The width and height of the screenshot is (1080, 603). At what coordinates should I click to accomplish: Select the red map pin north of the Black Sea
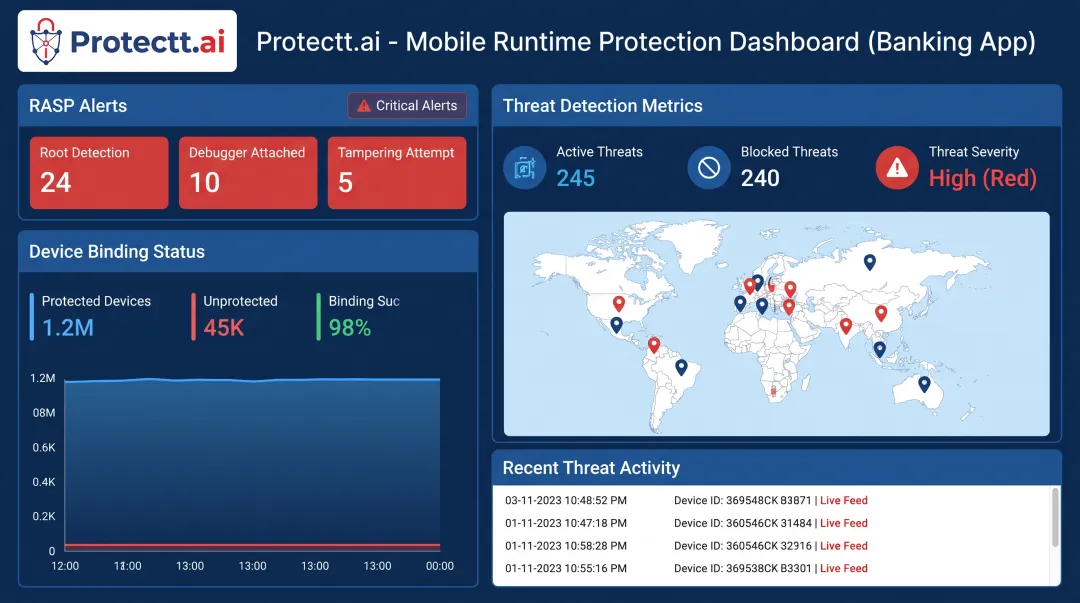pyautogui.click(x=791, y=289)
